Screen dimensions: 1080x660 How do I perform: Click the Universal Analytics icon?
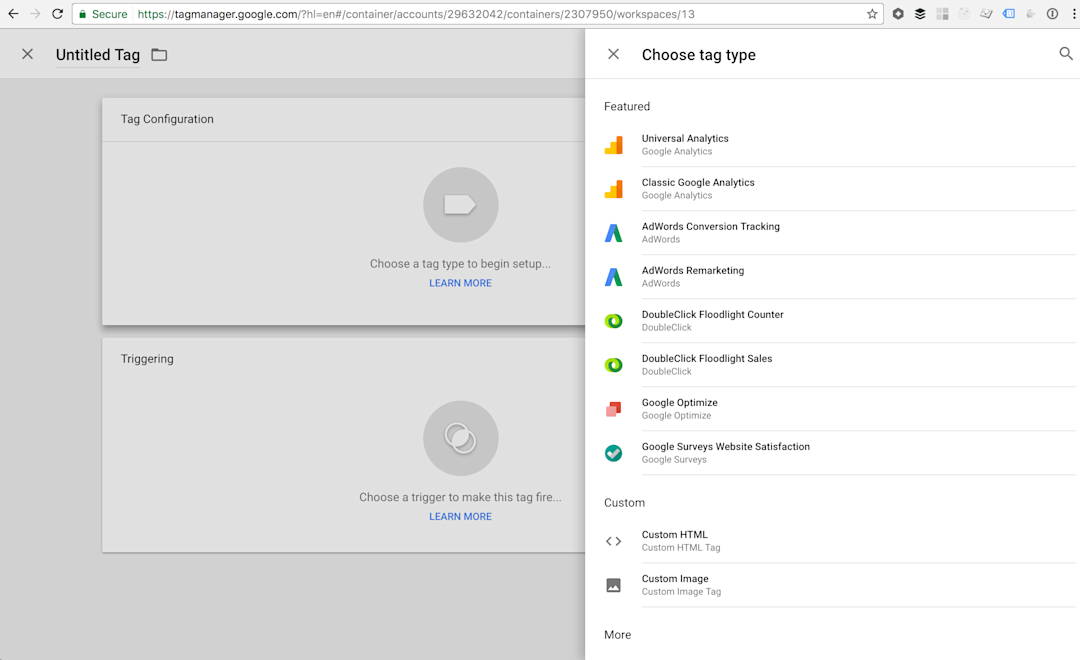pos(614,145)
